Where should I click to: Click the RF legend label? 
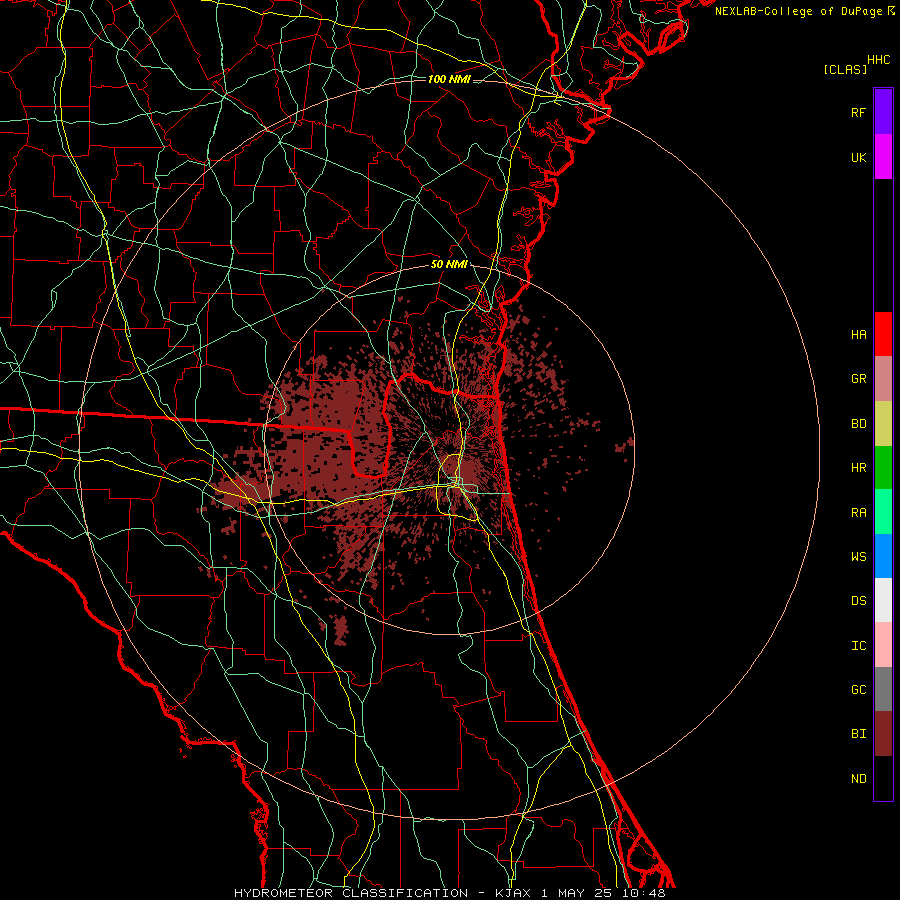[x=859, y=112]
